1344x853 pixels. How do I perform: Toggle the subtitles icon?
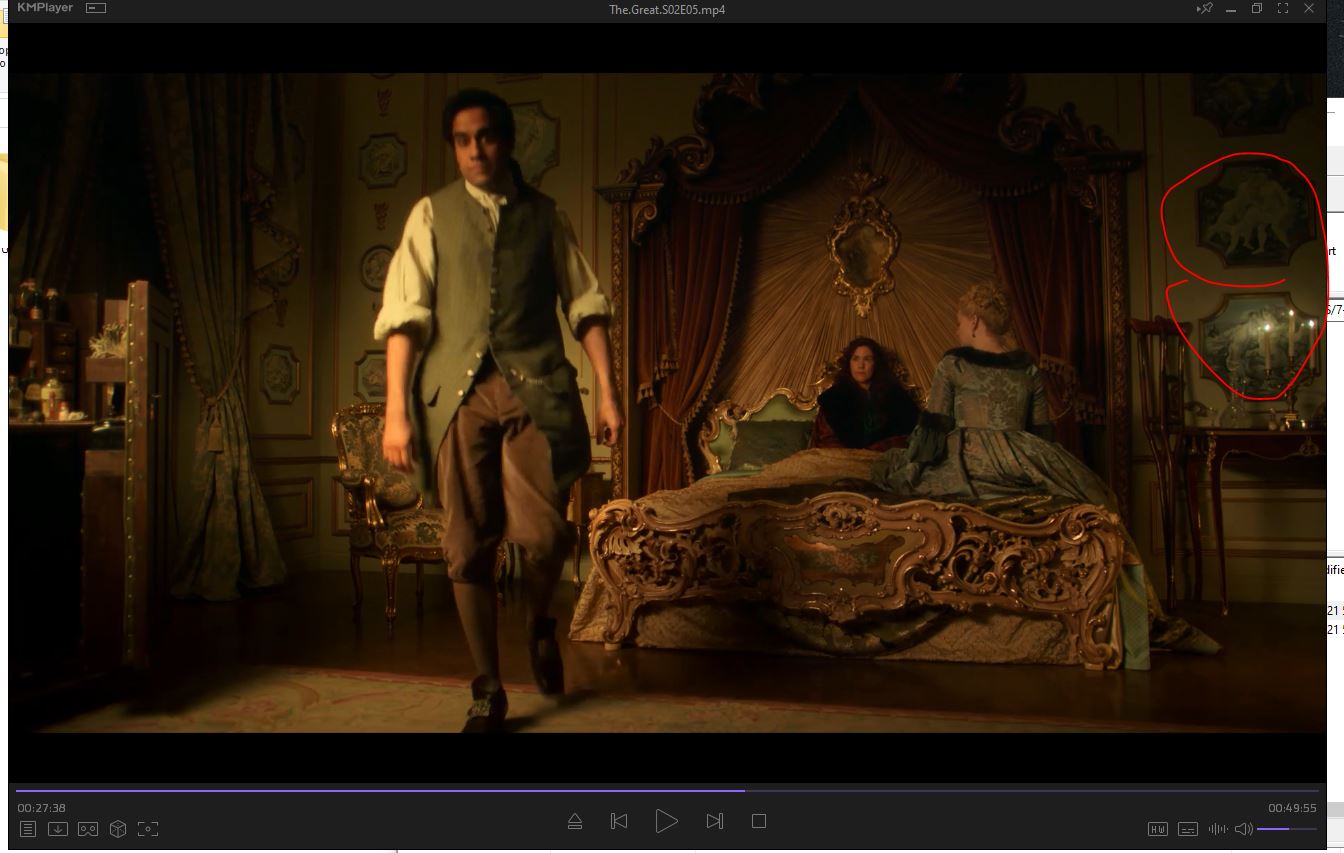(x=1188, y=829)
